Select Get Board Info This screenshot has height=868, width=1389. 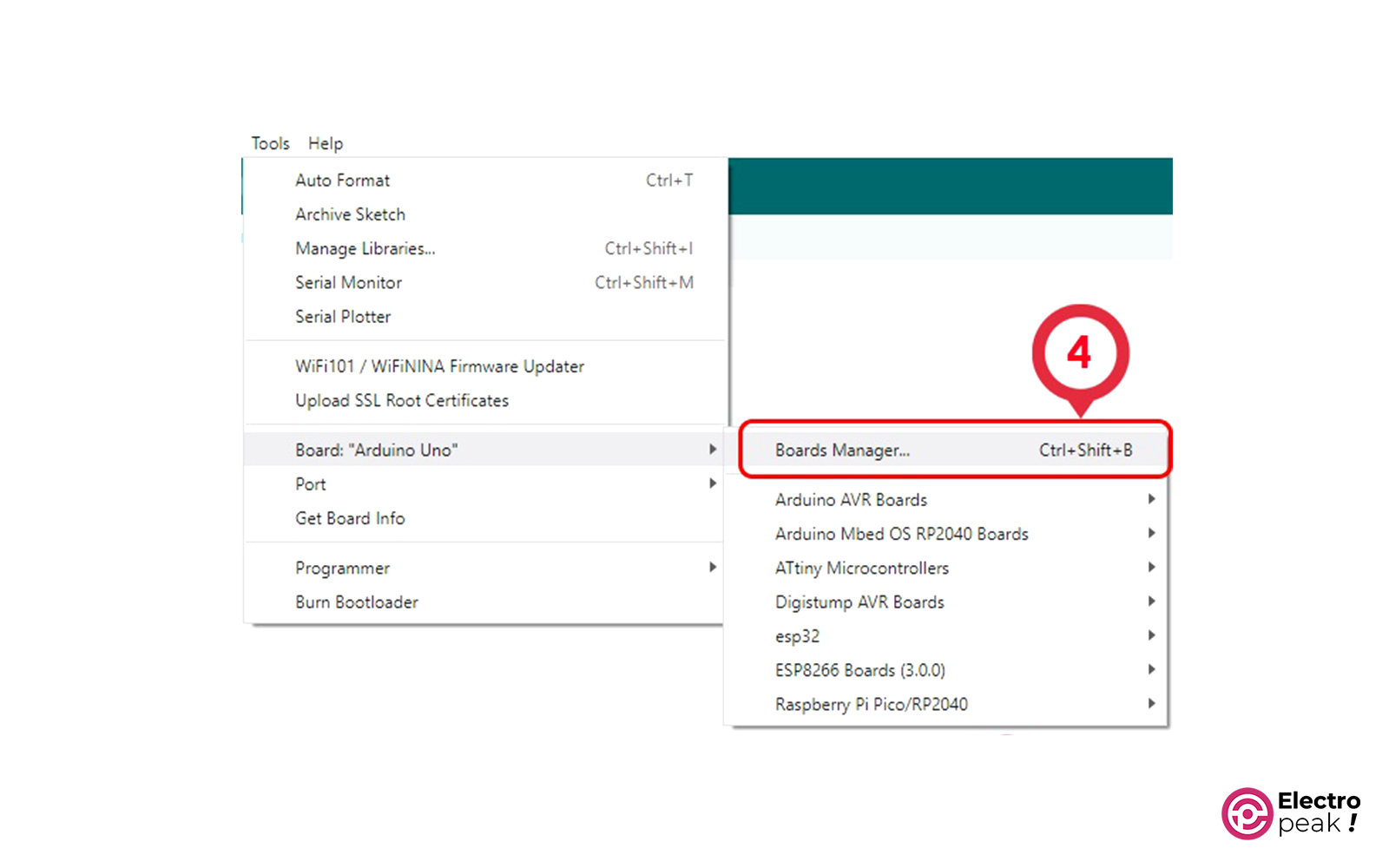point(350,518)
